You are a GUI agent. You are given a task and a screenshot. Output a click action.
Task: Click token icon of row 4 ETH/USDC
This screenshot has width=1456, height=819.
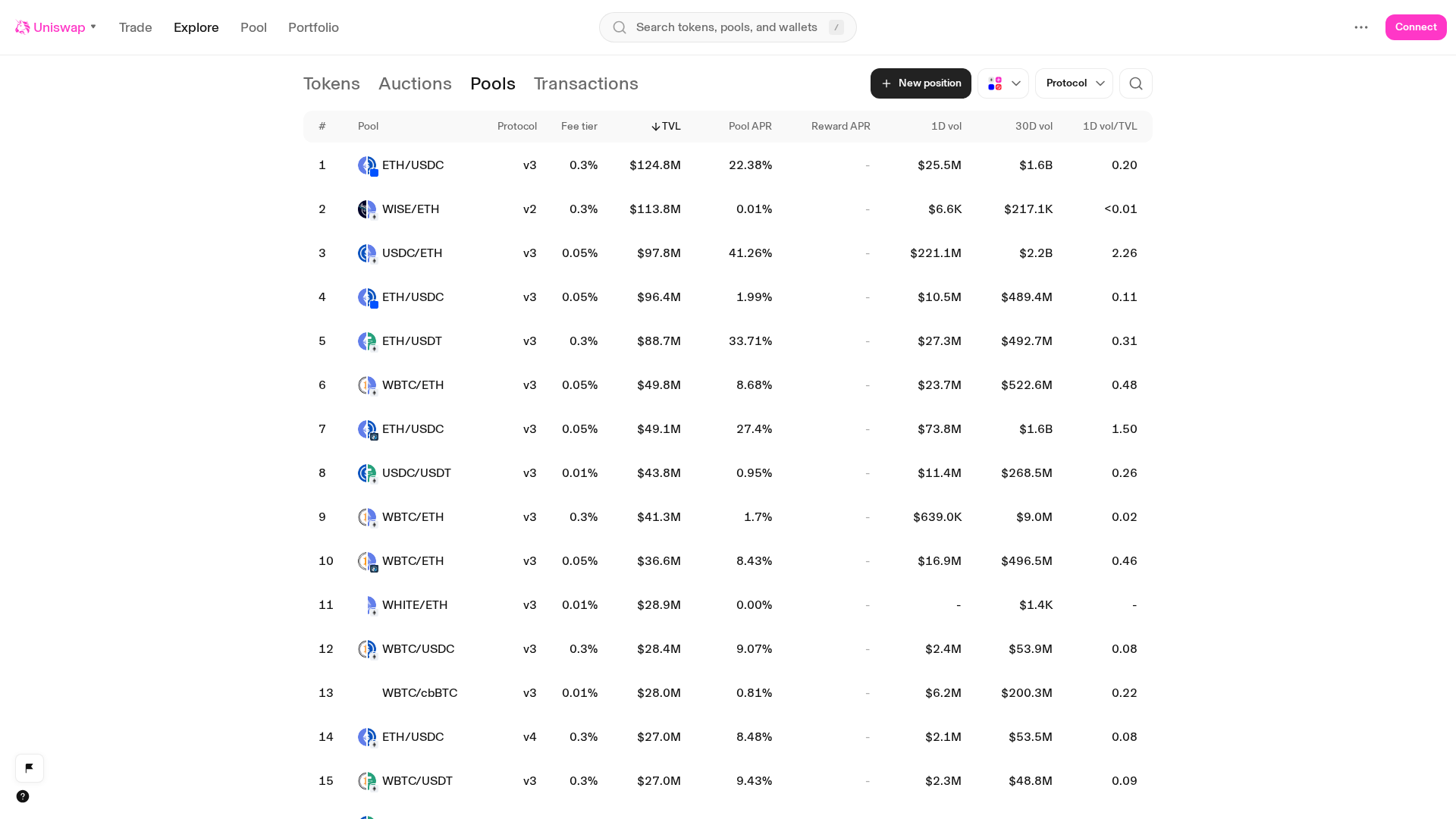coord(367,297)
